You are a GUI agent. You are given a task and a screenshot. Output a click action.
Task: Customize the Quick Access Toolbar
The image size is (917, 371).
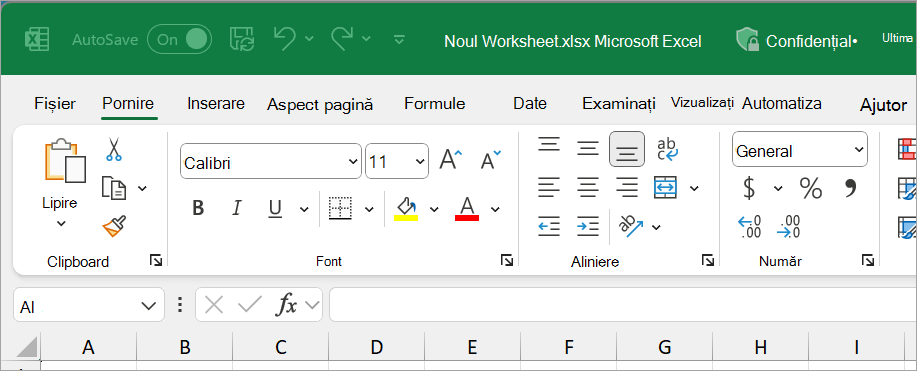pyautogui.click(x=399, y=39)
